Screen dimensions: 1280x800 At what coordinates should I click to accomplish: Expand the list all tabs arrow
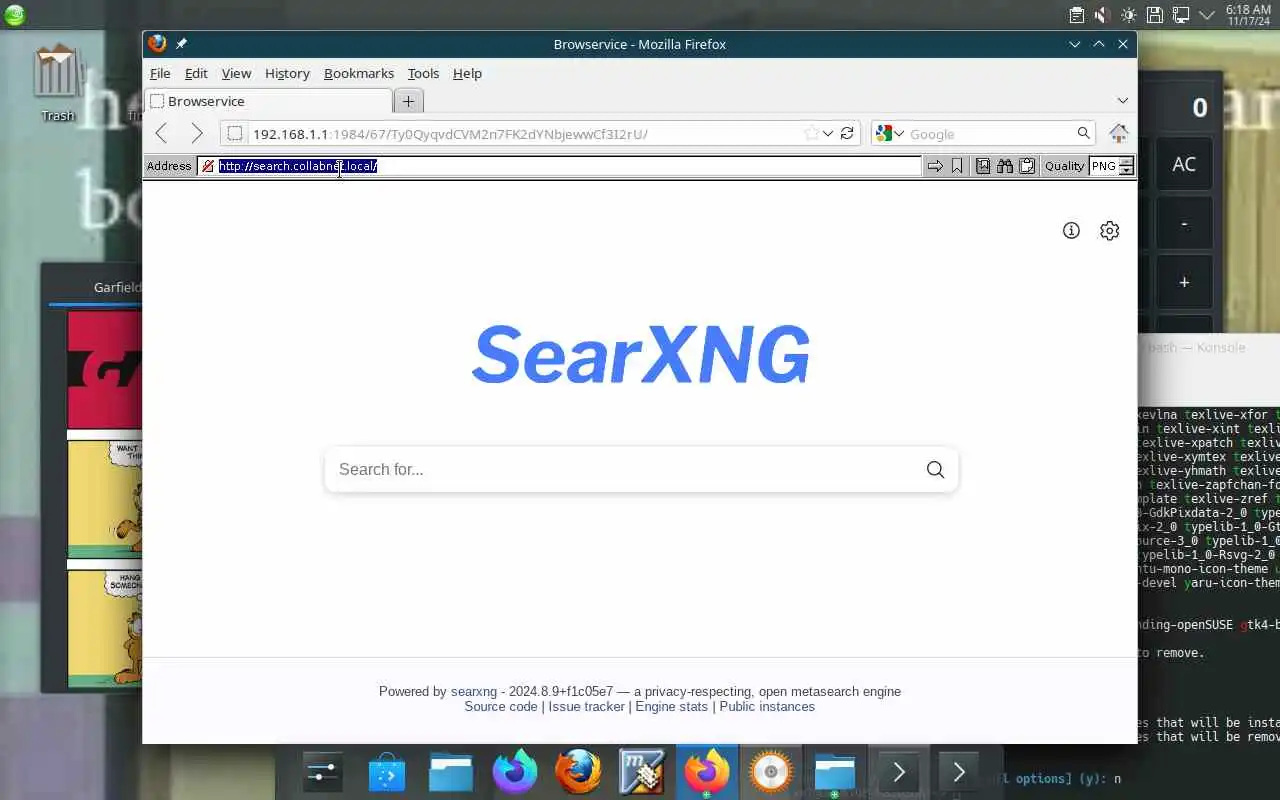pyautogui.click(x=1122, y=100)
